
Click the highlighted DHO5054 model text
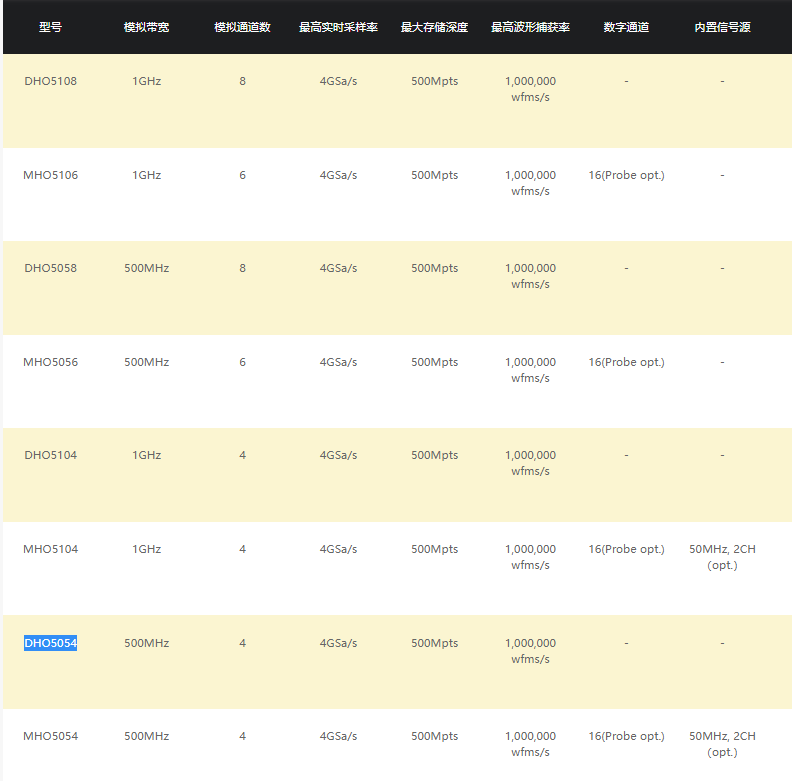[x=50, y=643]
